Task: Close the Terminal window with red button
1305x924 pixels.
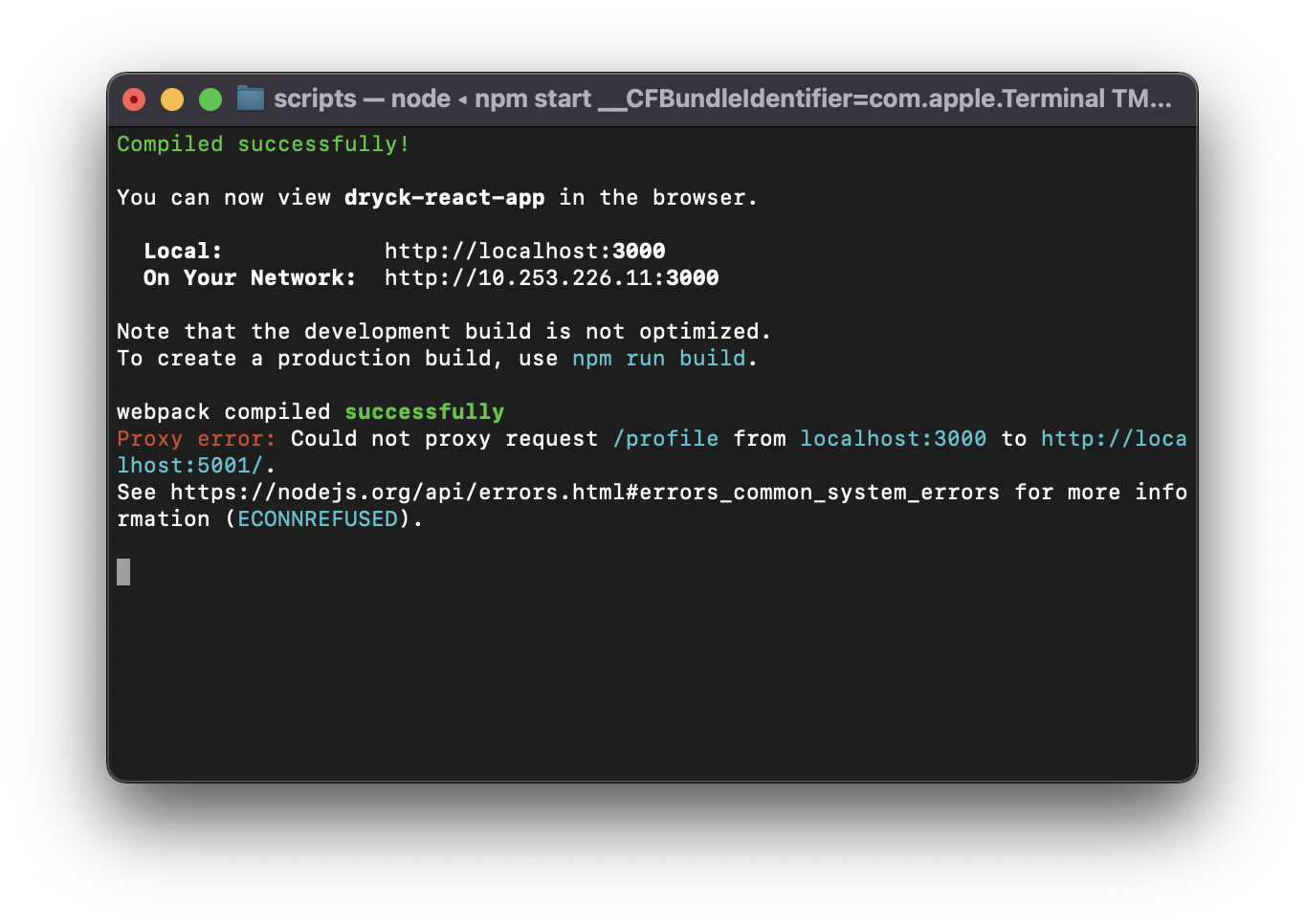Action: [x=134, y=99]
